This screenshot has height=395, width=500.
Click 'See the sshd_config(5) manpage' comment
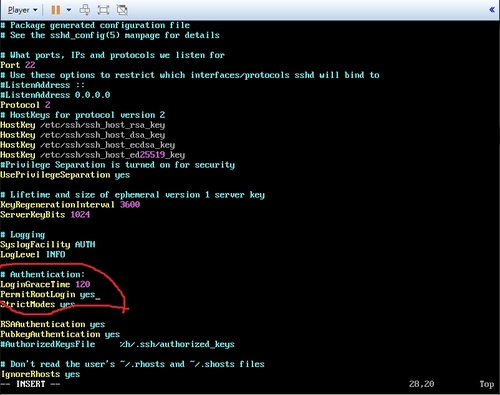(110, 35)
